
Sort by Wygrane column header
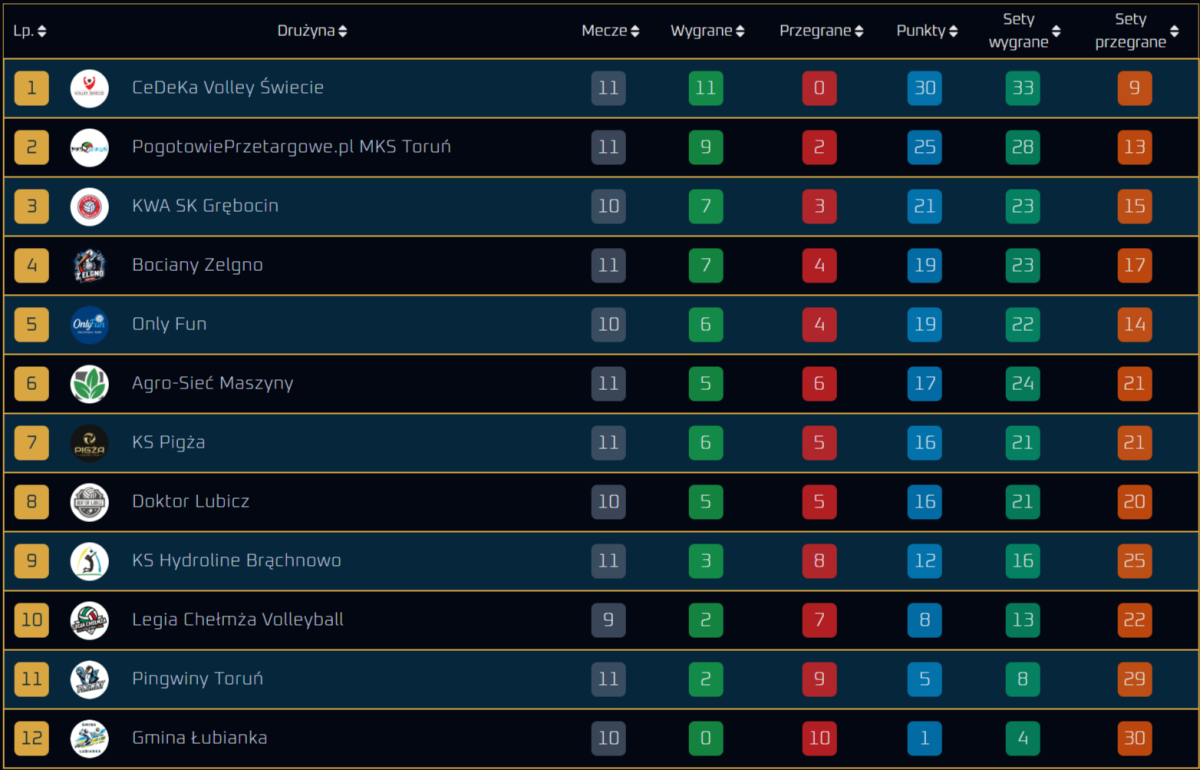[x=707, y=31]
